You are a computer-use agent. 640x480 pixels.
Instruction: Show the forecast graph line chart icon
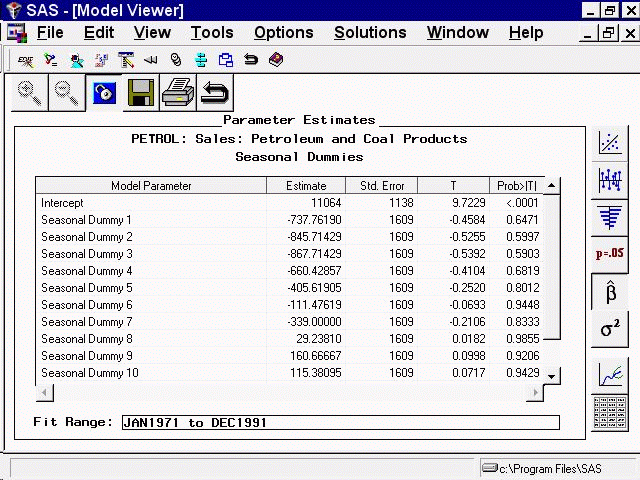tap(610, 375)
